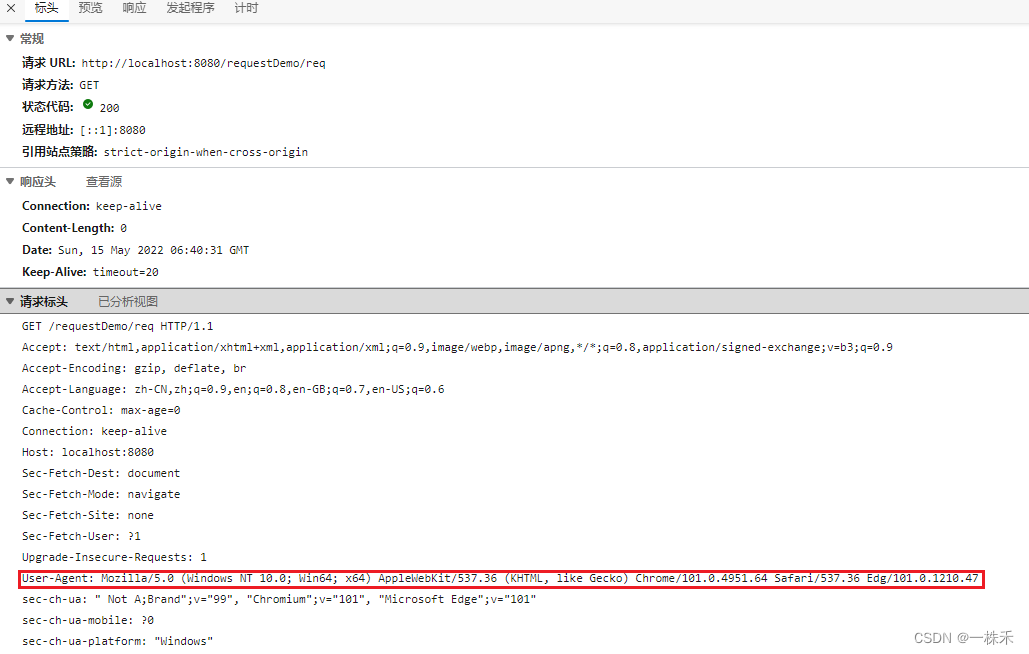Viewport: 1029px width, 654px height.
Task: Click the Accept-Encoding: gzip, deflate, br line
Action: (134, 368)
